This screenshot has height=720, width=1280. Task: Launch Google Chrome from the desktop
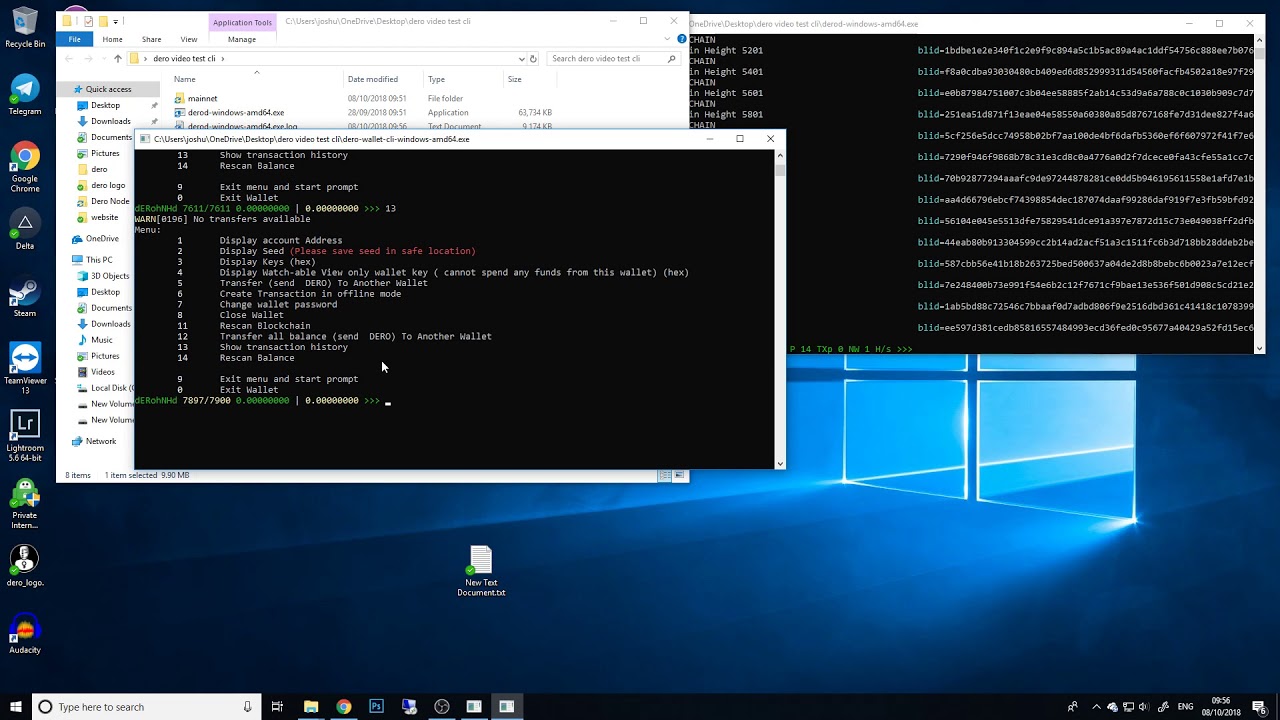[x=25, y=167]
